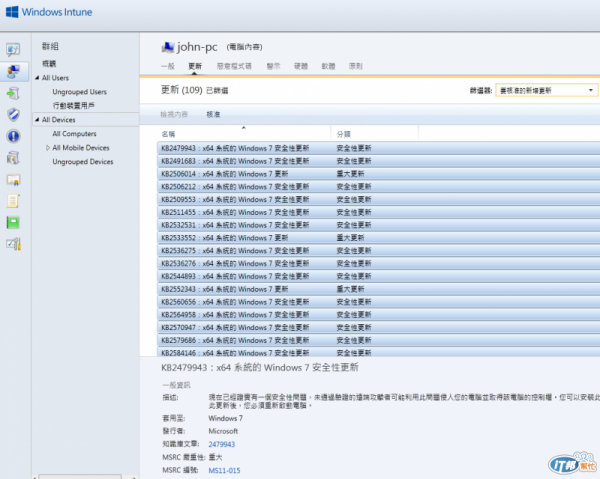Select update row KB2491683
Image resolution: width=600 pixels, height=479 pixels.
[x=378, y=161]
